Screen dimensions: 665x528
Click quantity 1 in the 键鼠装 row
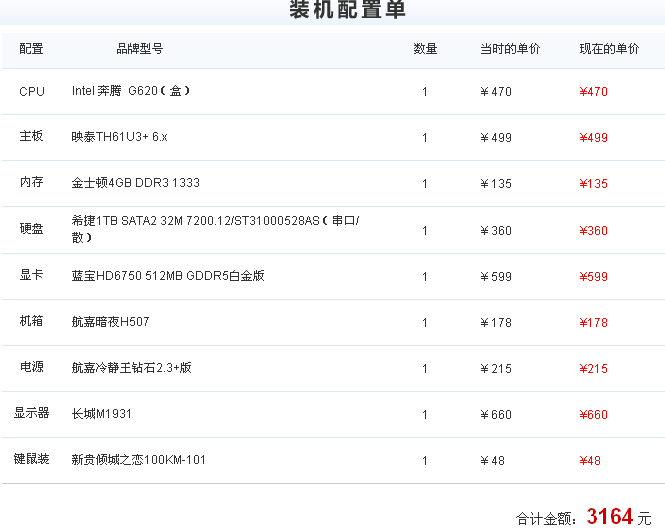coord(425,461)
